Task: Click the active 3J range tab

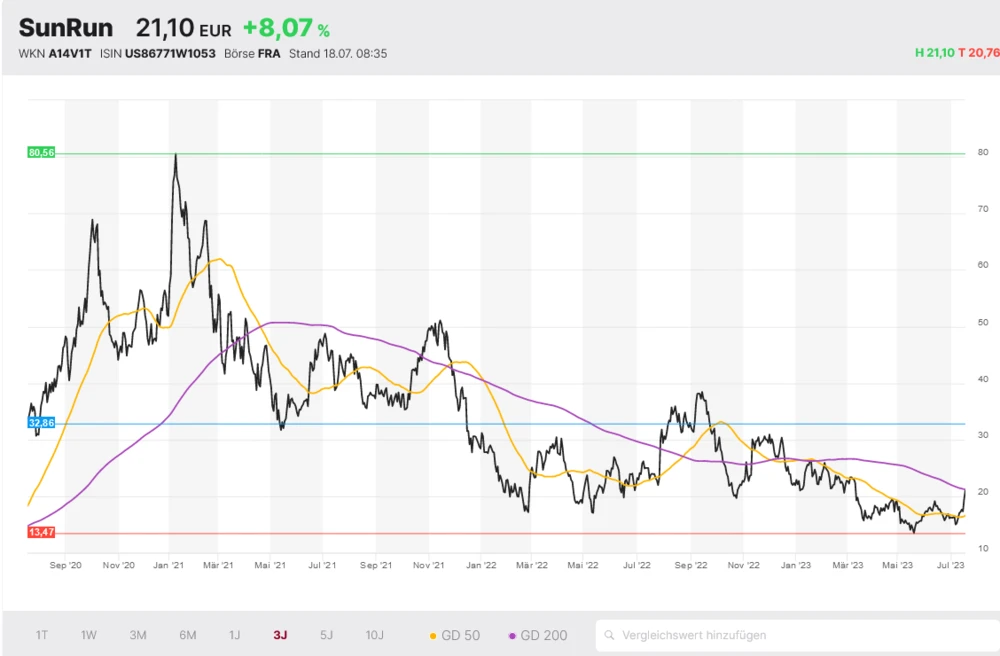Action: (280, 635)
